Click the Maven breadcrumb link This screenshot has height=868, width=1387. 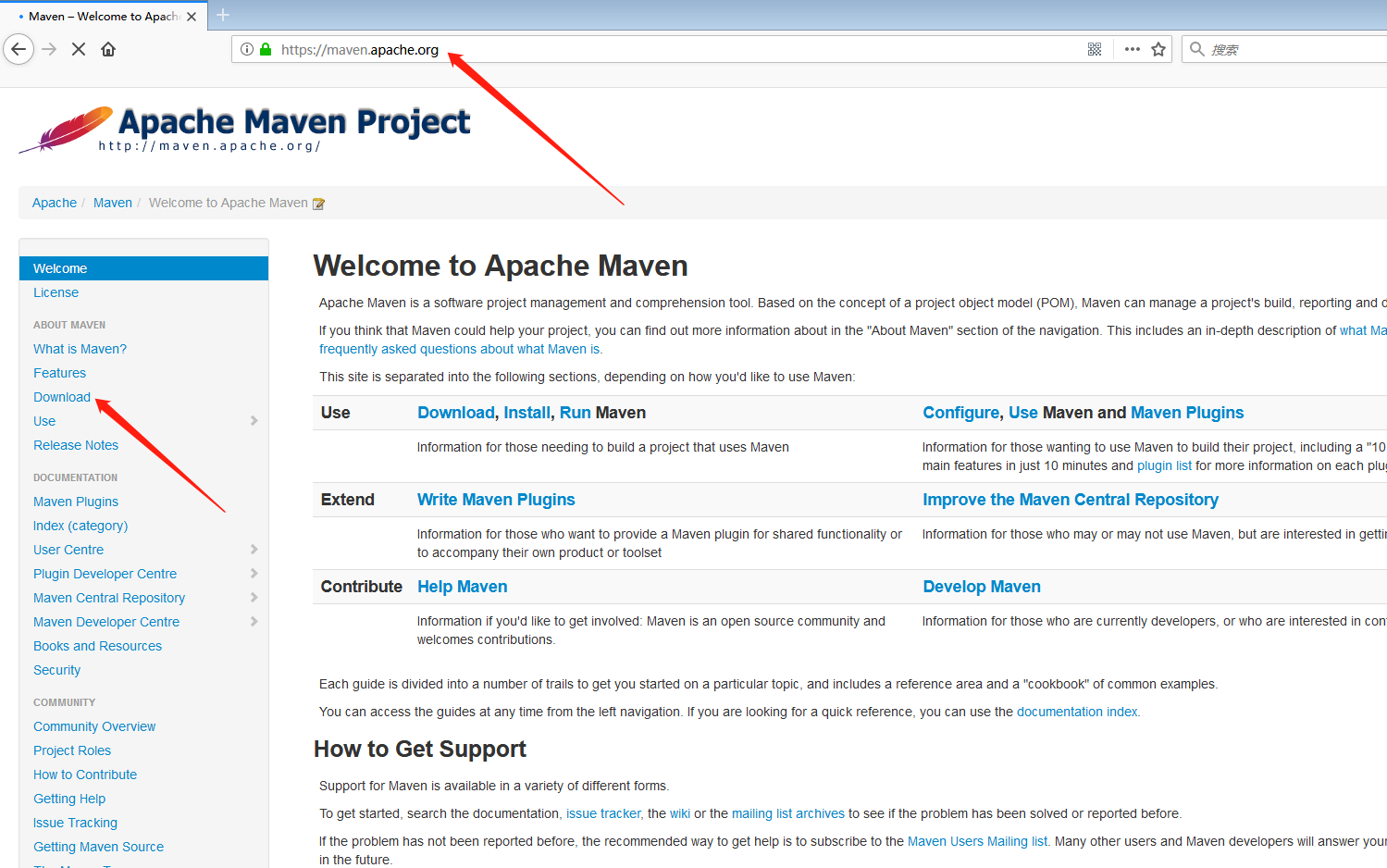pos(113,203)
